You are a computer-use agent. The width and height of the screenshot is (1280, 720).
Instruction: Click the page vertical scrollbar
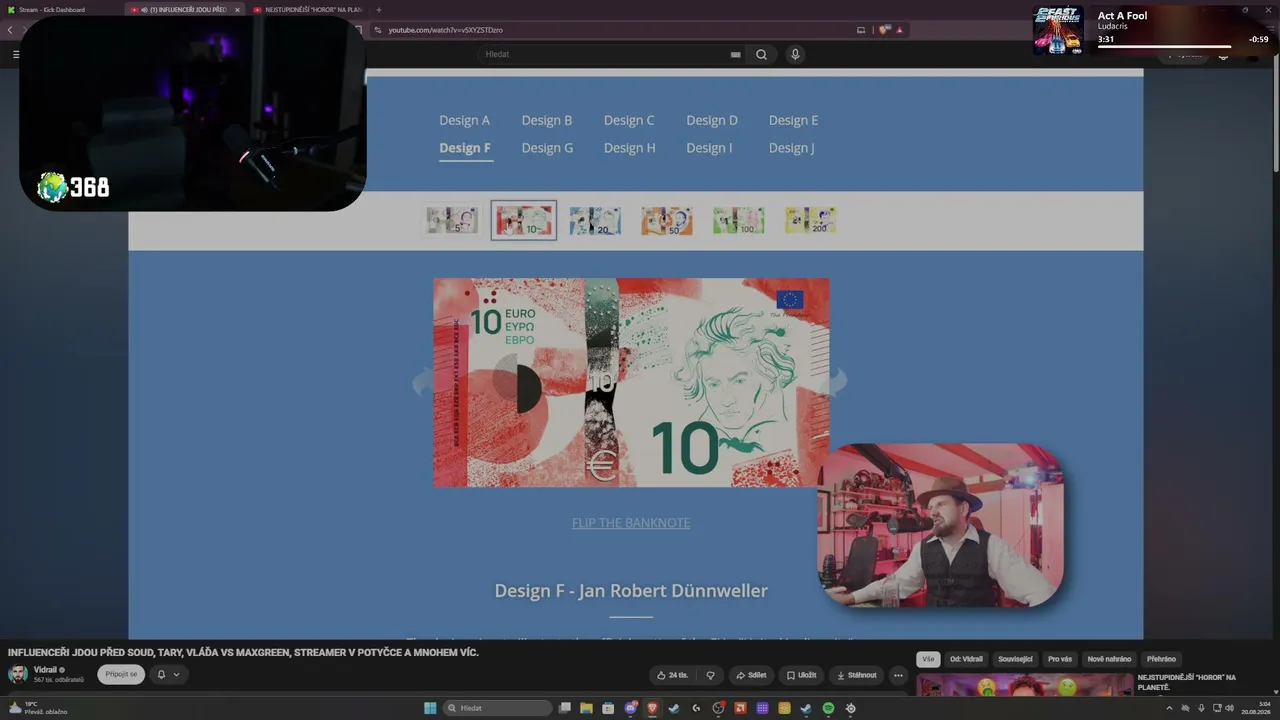(1275, 115)
